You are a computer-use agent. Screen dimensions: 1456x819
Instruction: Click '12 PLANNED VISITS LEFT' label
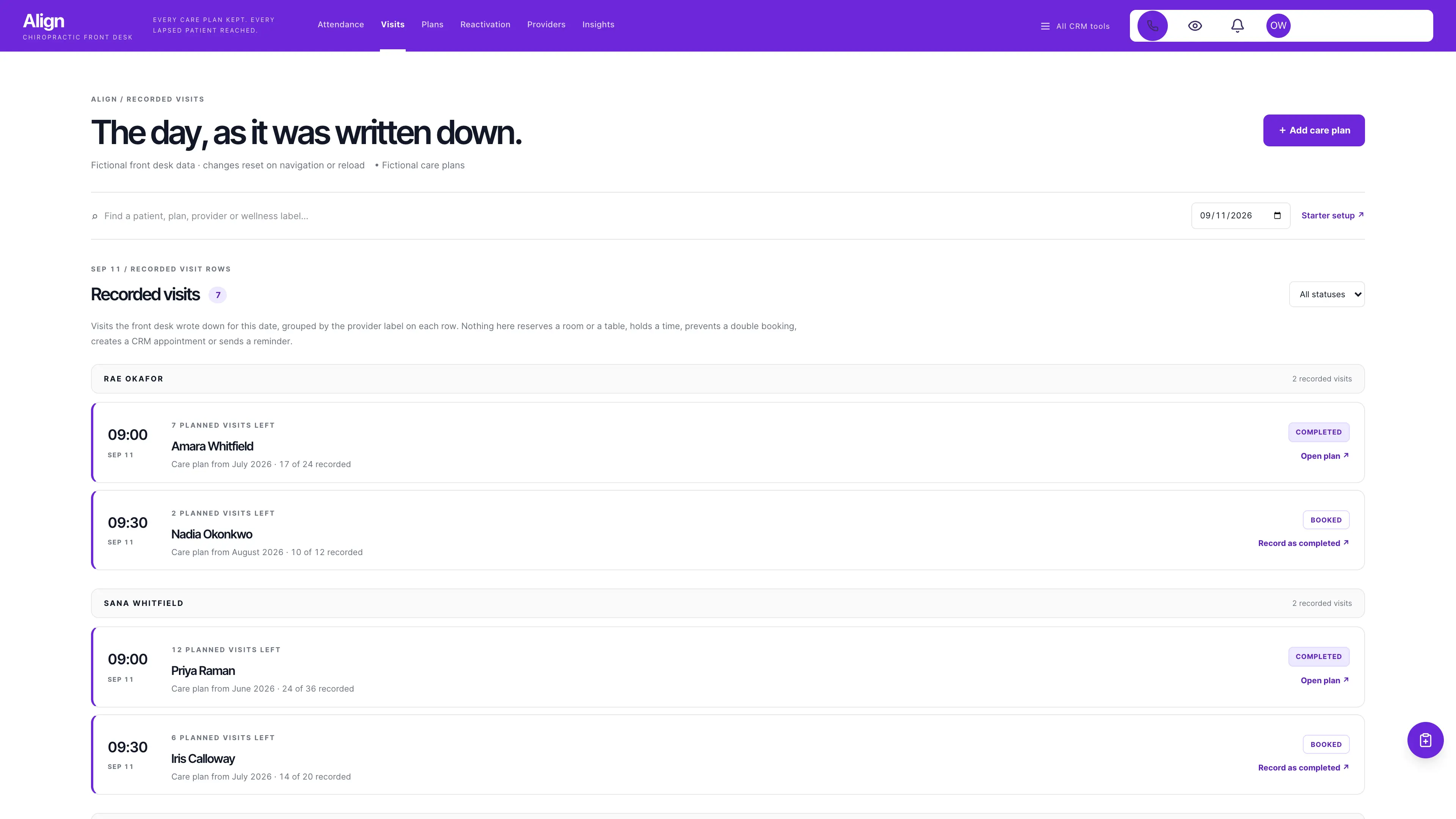pyautogui.click(x=226, y=650)
